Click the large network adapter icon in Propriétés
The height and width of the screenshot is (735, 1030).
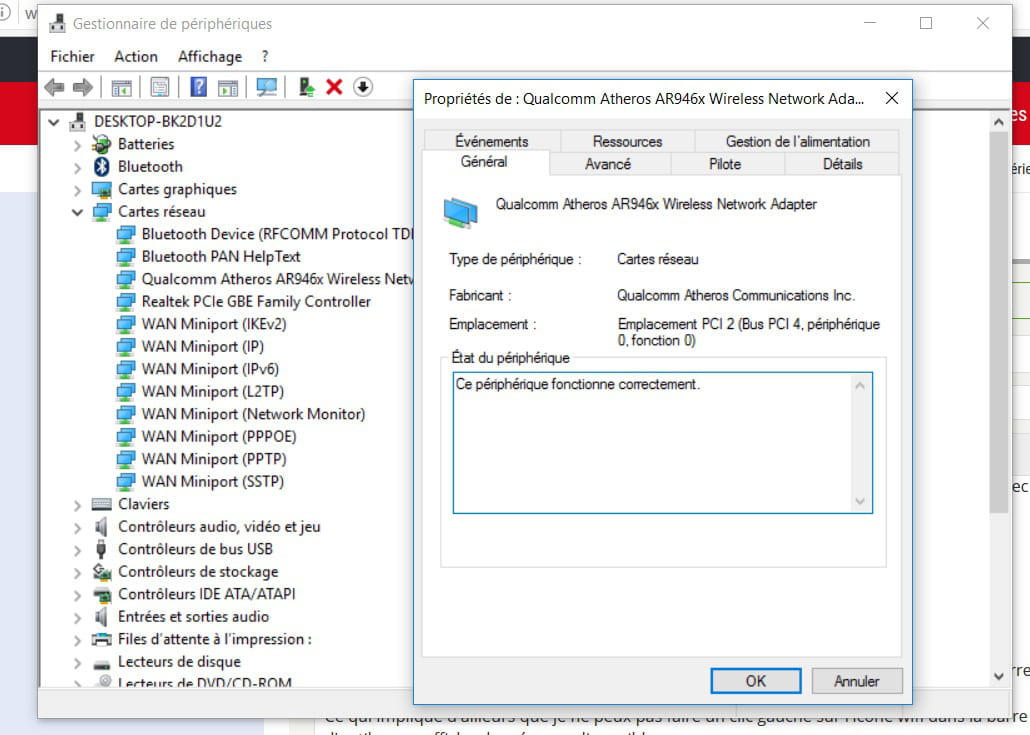coord(460,212)
